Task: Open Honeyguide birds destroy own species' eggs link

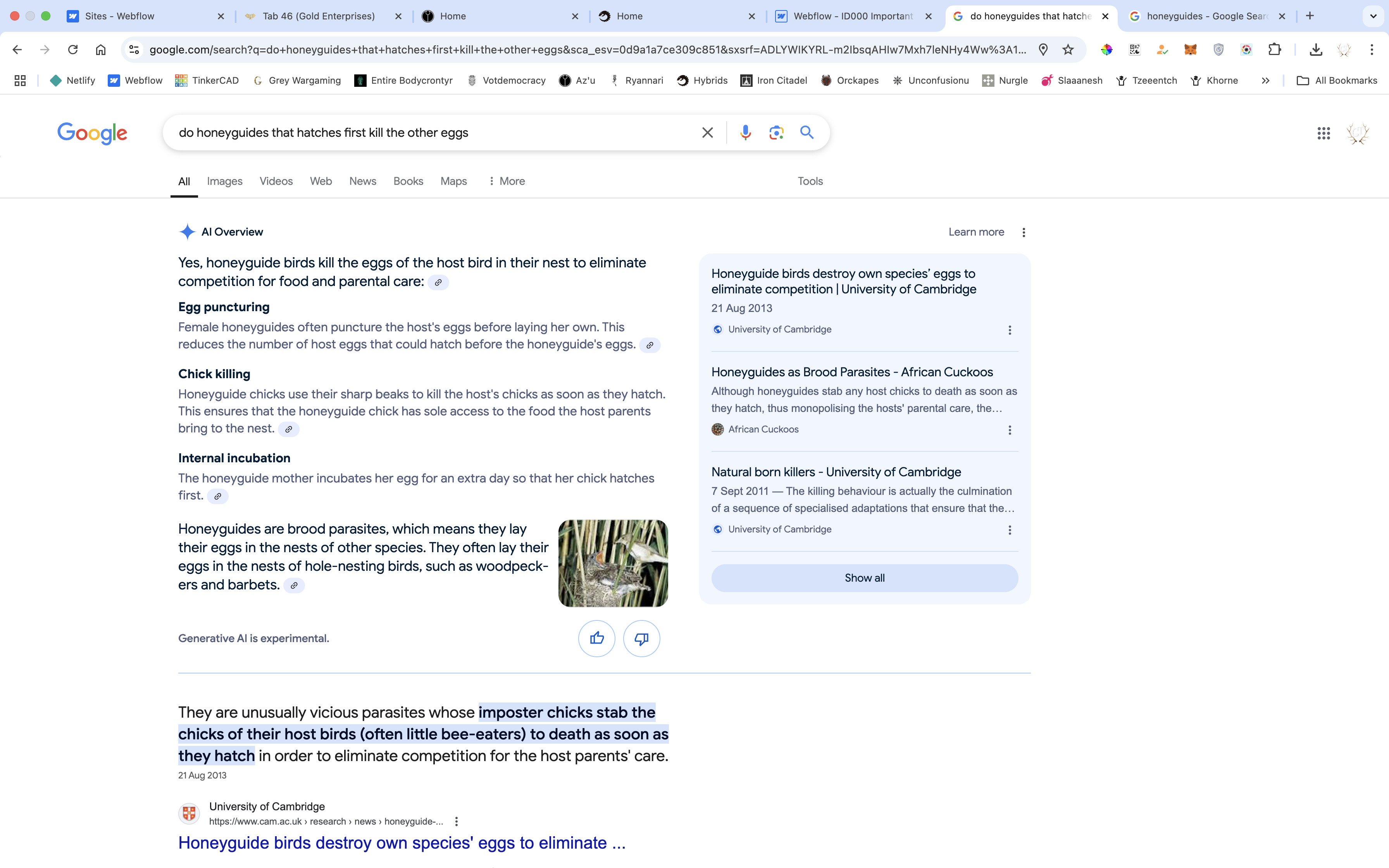Action: tap(401, 843)
